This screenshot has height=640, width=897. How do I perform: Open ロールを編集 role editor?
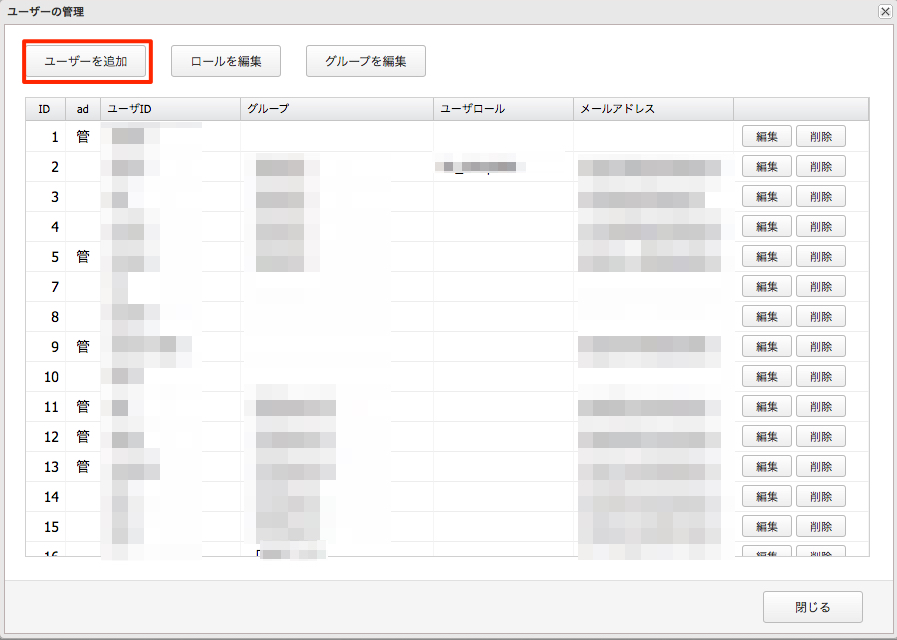pos(226,61)
